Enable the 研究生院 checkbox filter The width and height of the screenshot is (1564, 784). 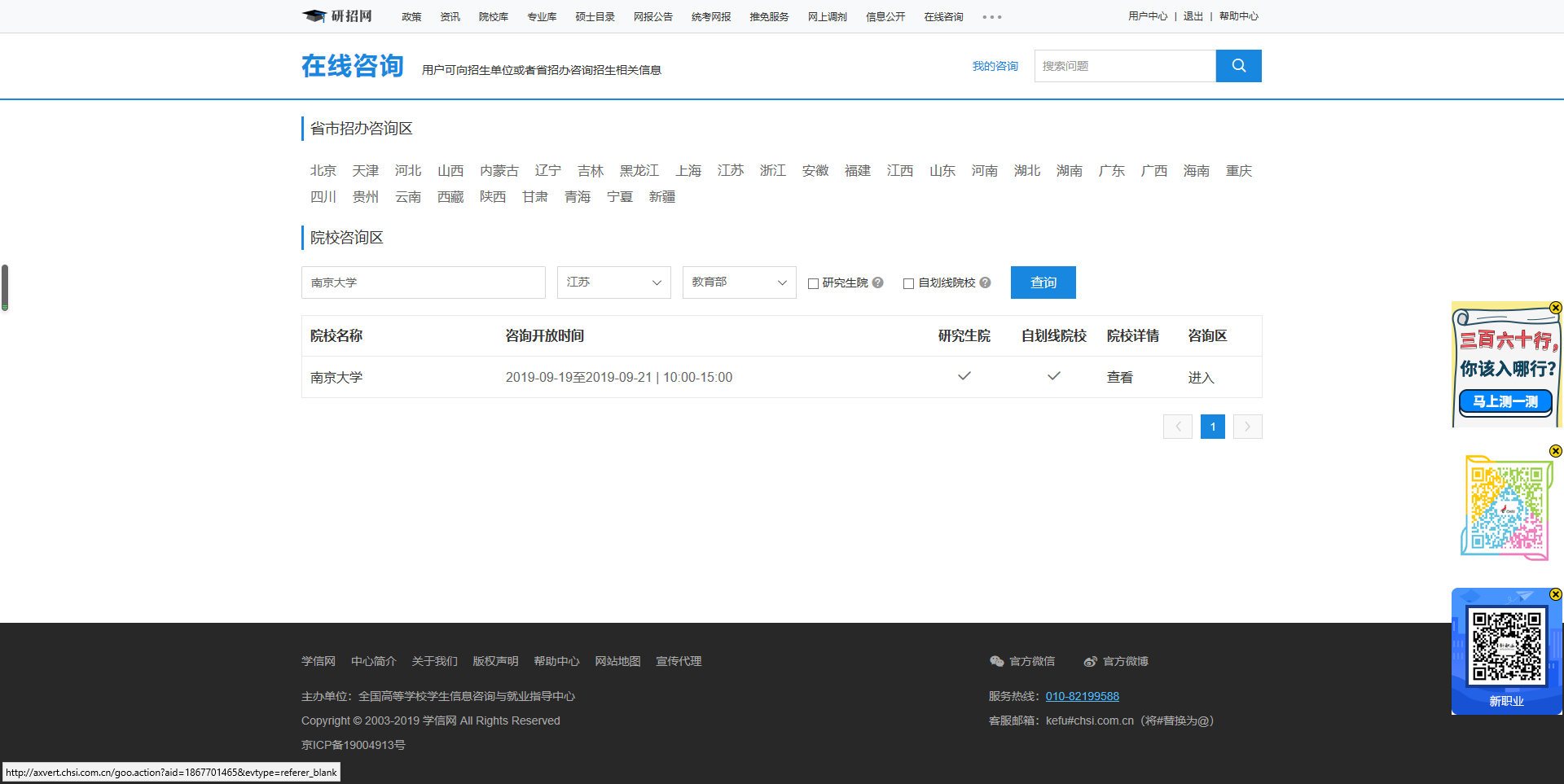[x=813, y=283]
